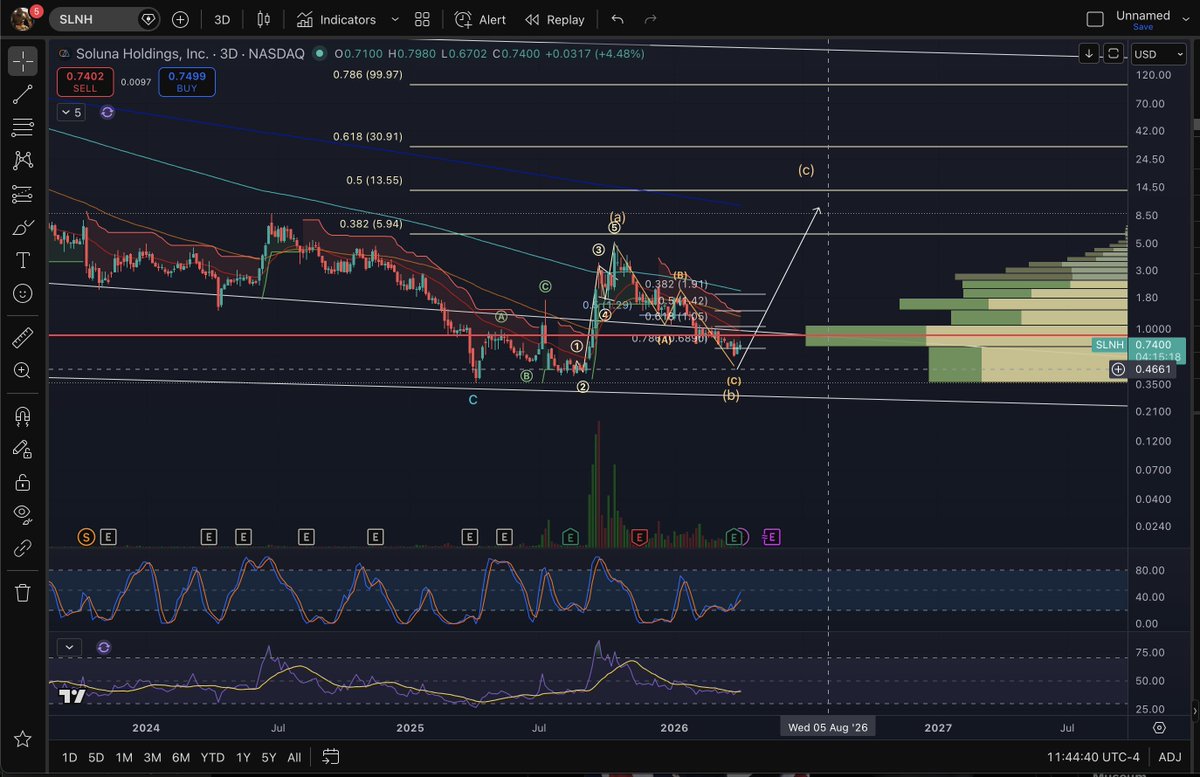Click the SLNH price label 0.7400
The width and height of the screenshot is (1200, 777).
tap(1137, 343)
